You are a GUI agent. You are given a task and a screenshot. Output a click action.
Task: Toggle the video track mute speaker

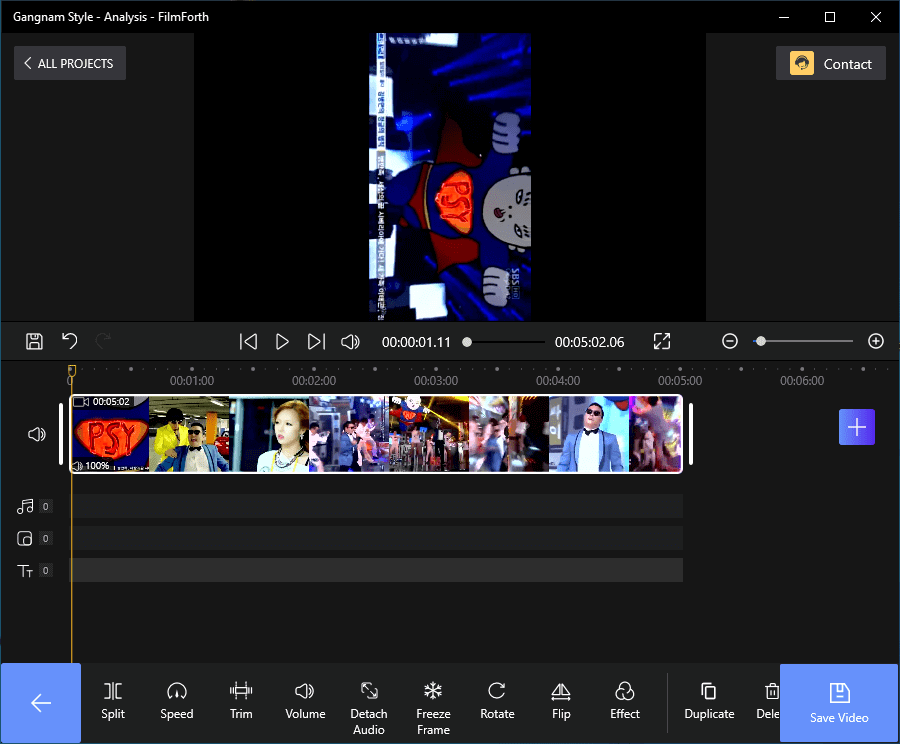tap(37, 435)
